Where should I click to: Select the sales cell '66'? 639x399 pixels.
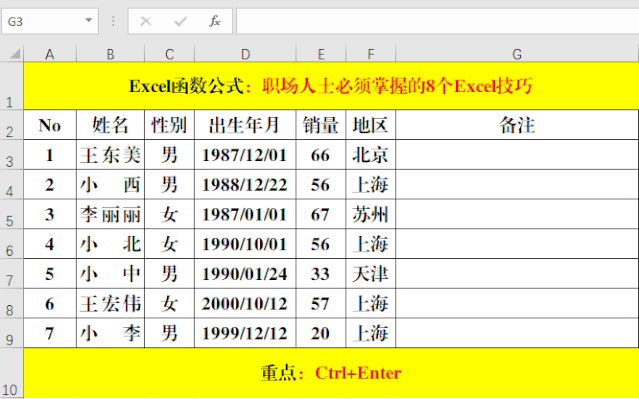tap(321, 155)
